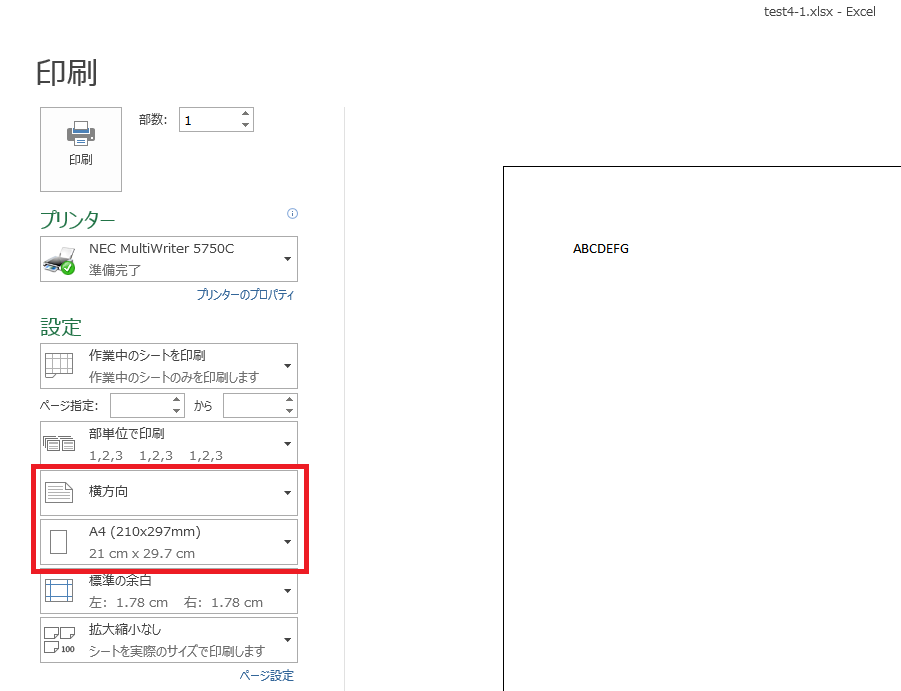
Task: Click the ending page field after から
Action: (253, 406)
